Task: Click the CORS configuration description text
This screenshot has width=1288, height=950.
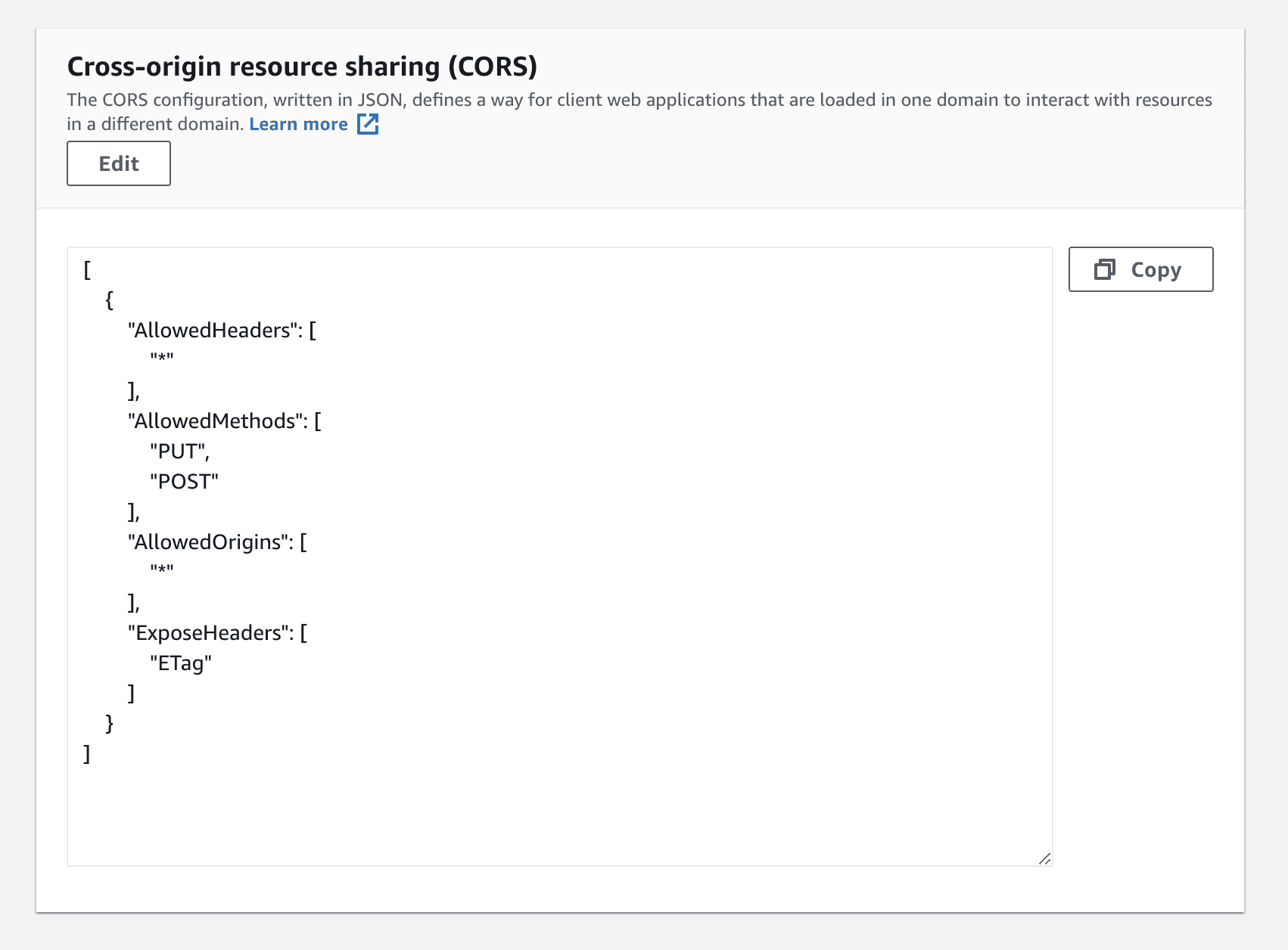Action: 639,112
